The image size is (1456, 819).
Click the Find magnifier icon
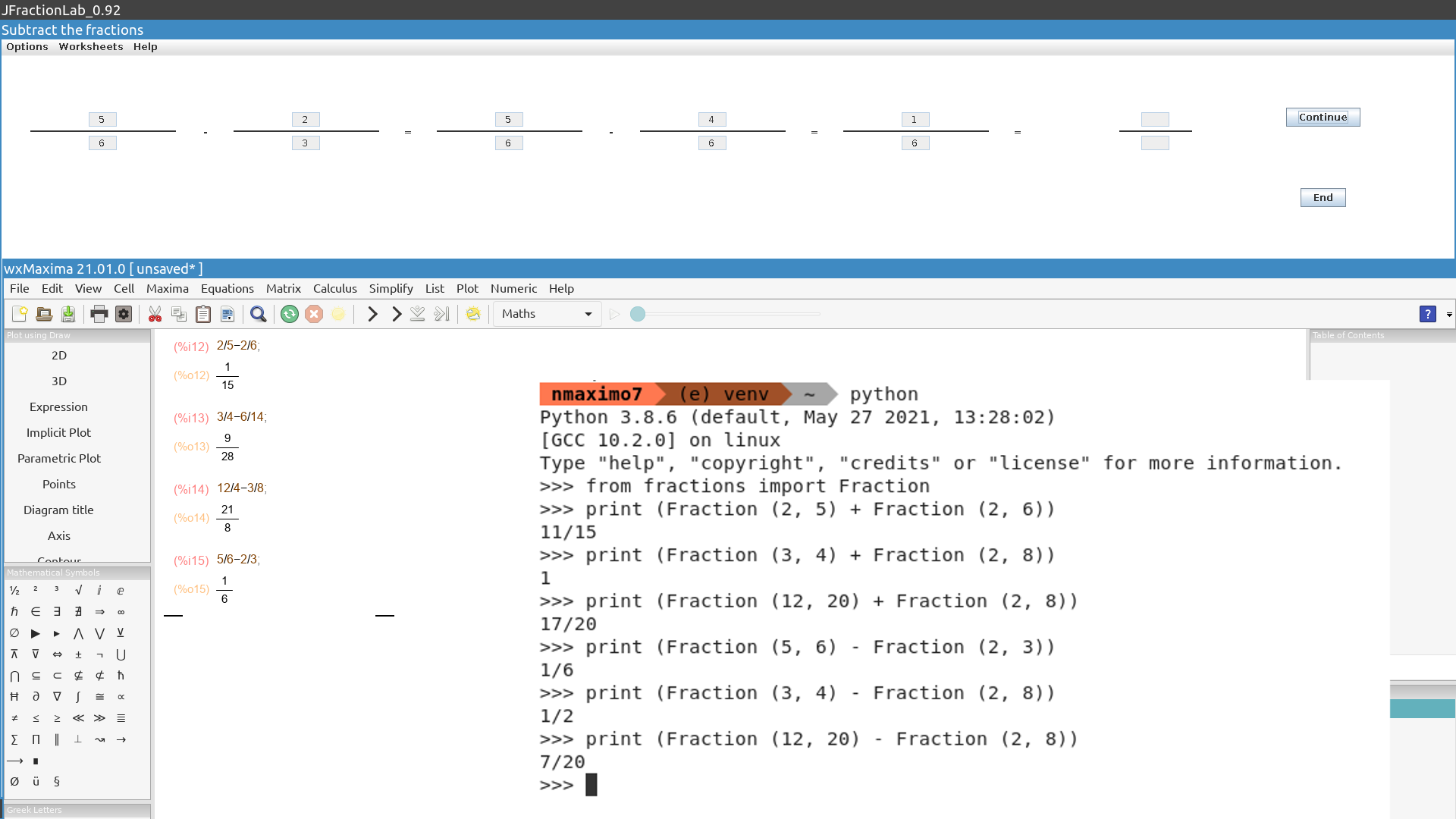coord(258,314)
